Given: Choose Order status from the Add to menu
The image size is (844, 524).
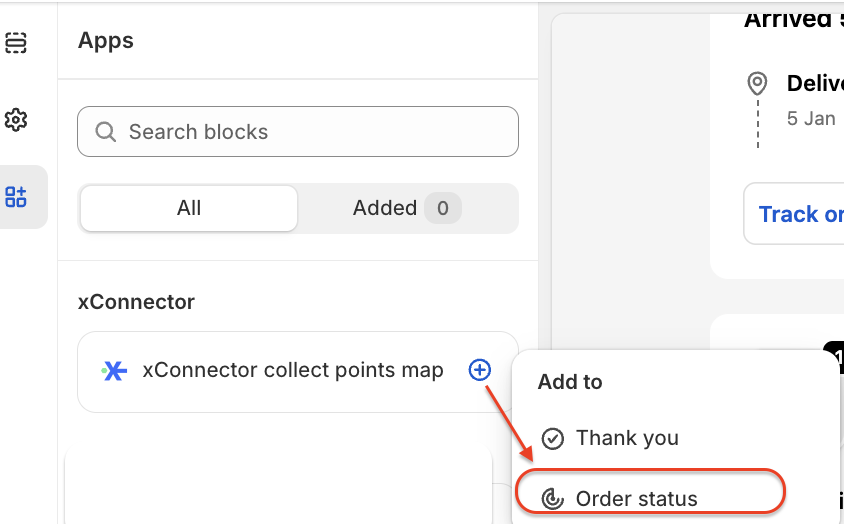Looking at the screenshot, I should (637, 498).
